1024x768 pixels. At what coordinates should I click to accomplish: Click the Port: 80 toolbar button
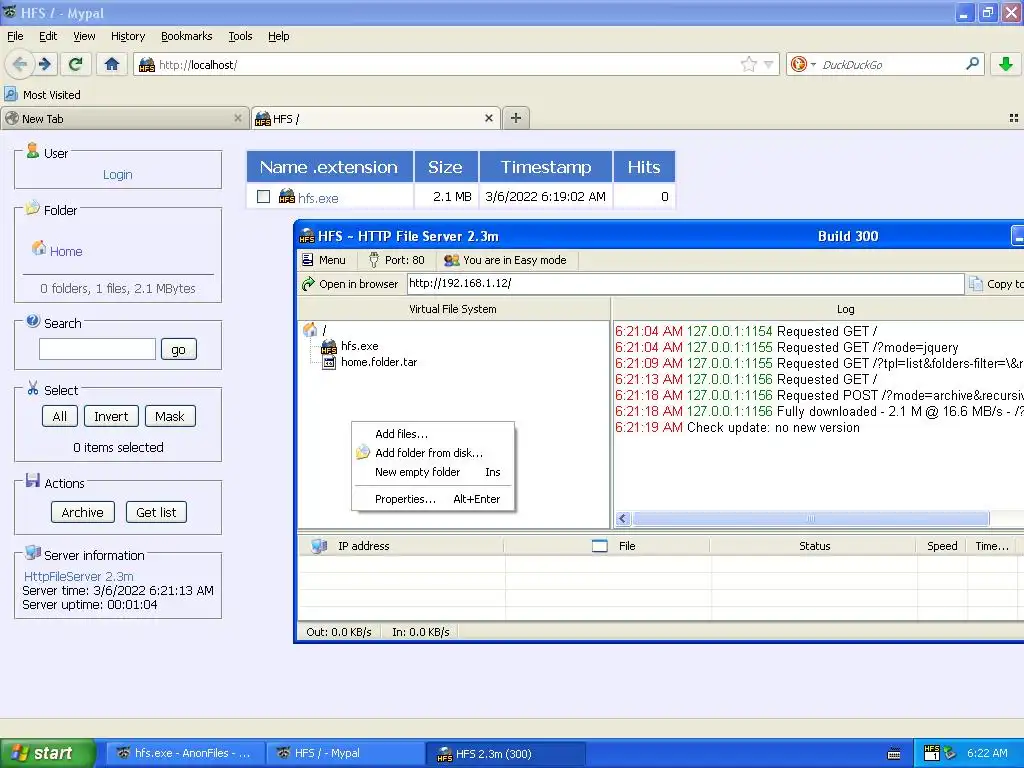397,260
